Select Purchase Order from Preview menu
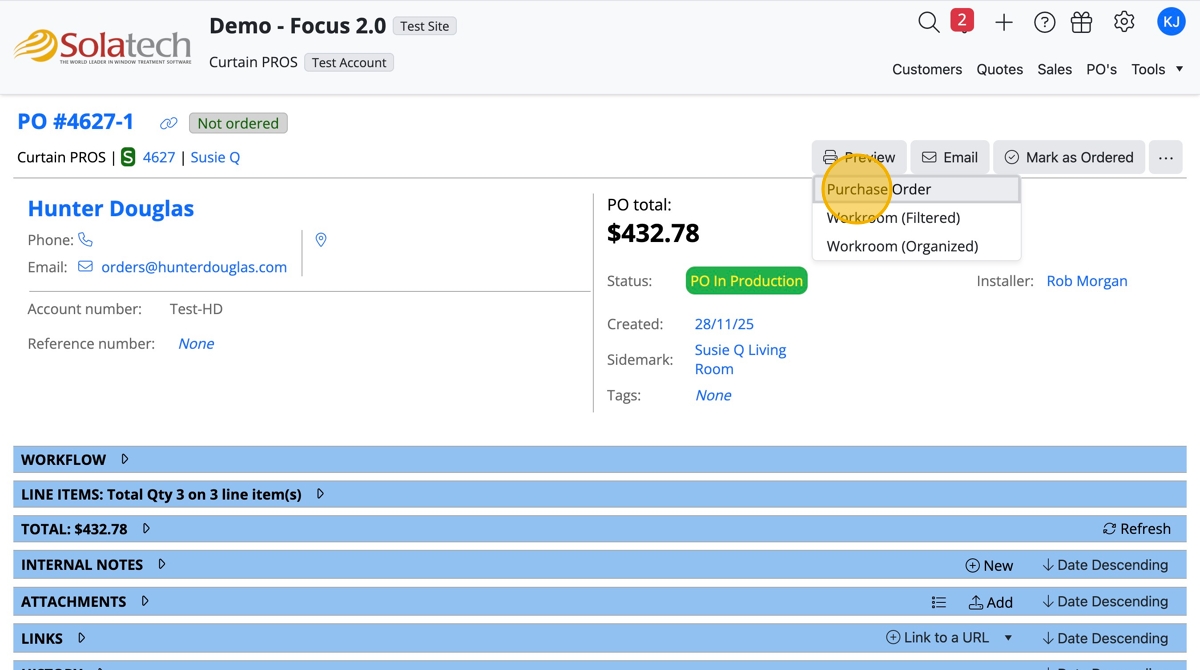The image size is (1200, 670). 879,189
